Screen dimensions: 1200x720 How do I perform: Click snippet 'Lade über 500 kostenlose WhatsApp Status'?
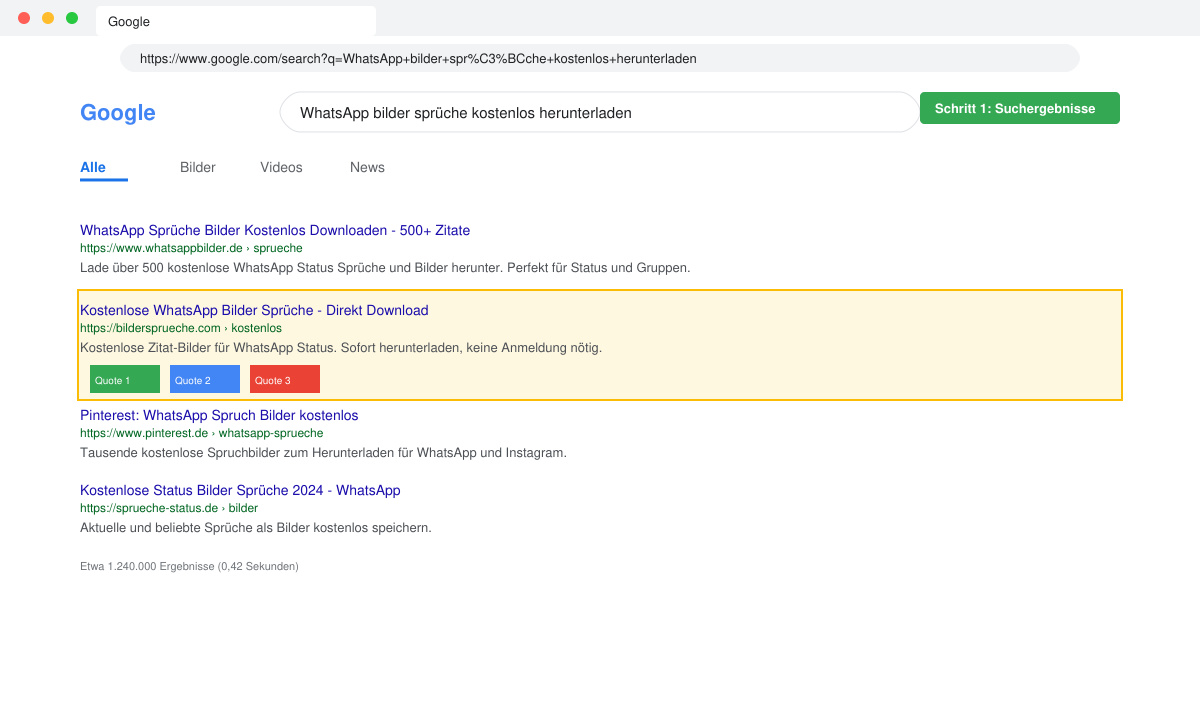click(x=385, y=268)
